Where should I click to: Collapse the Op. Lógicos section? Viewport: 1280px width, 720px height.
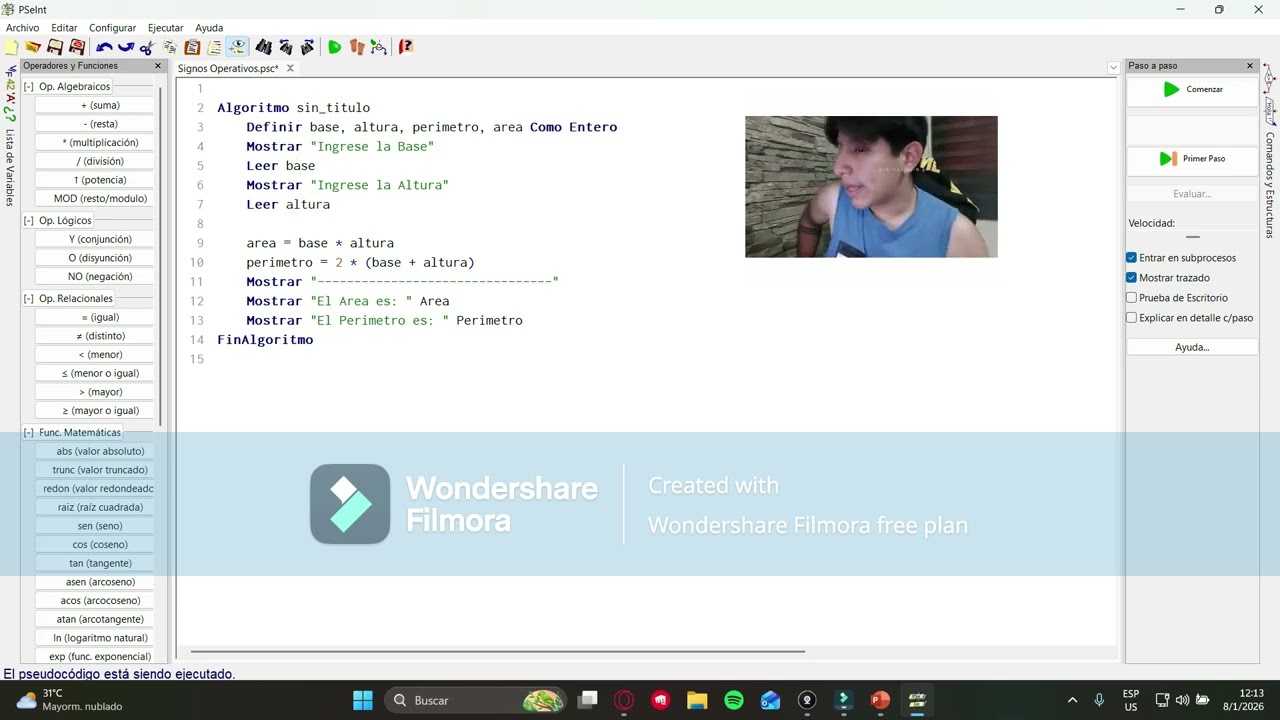pos(29,220)
